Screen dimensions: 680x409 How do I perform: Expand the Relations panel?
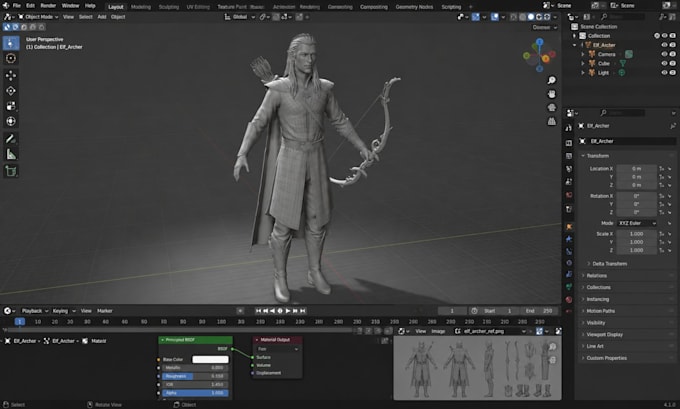pyautogui.click(x=596, y=275)
